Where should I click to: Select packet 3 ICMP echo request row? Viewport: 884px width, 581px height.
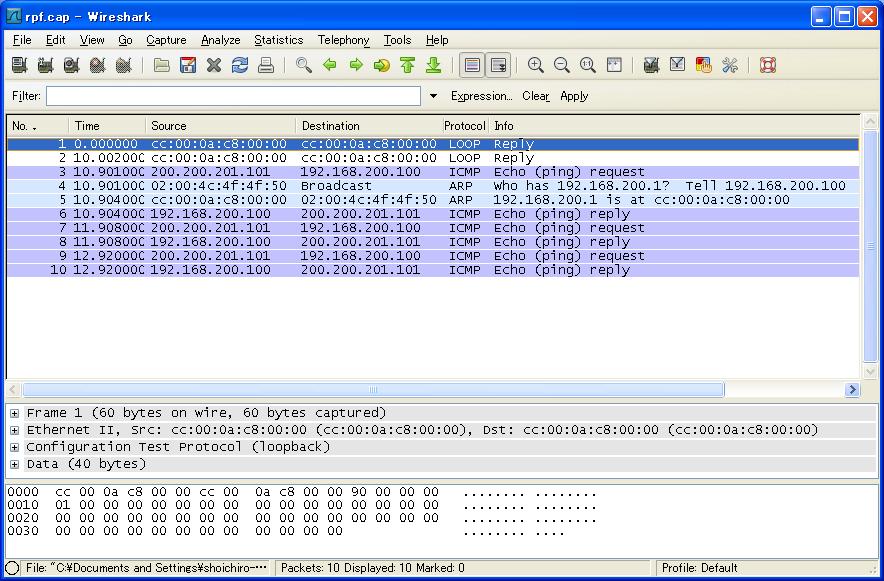click(x=433, y=172)
